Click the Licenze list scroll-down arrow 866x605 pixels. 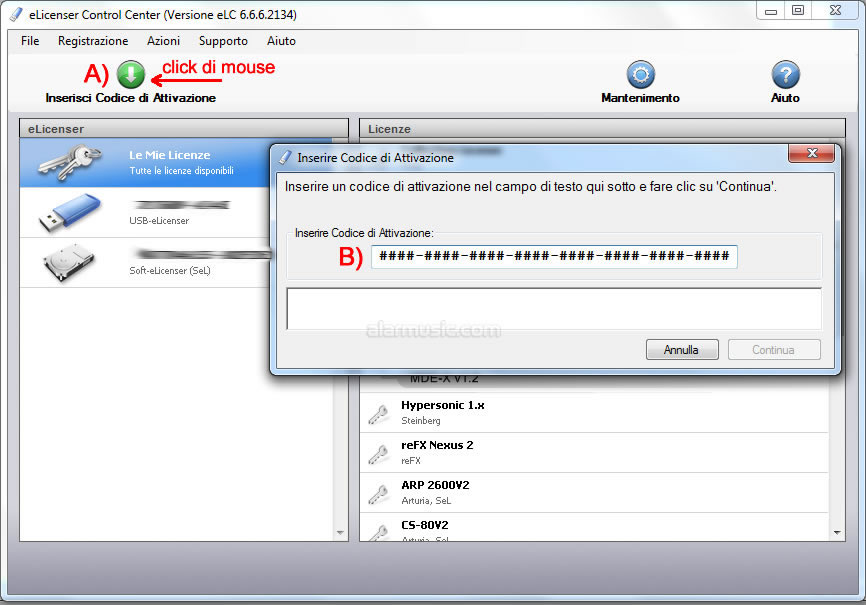pyautogui.click(x=837, y=533)
